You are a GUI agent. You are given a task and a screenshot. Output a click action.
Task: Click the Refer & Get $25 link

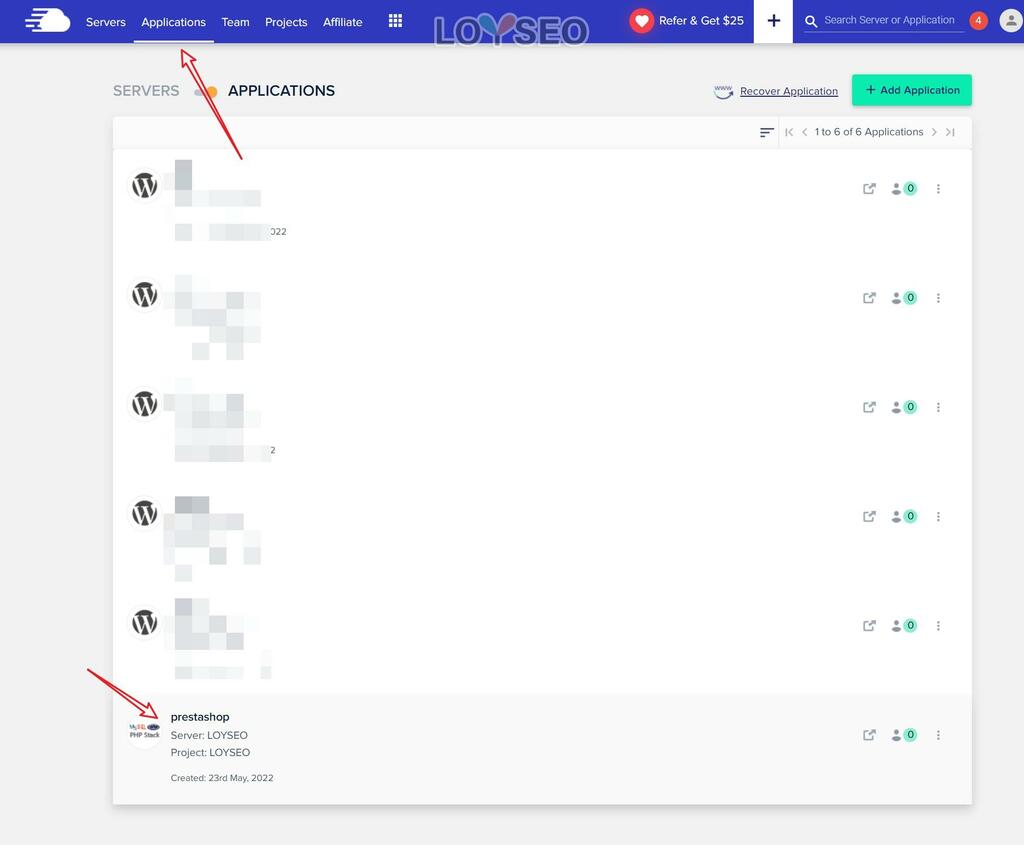pos(701,20)
